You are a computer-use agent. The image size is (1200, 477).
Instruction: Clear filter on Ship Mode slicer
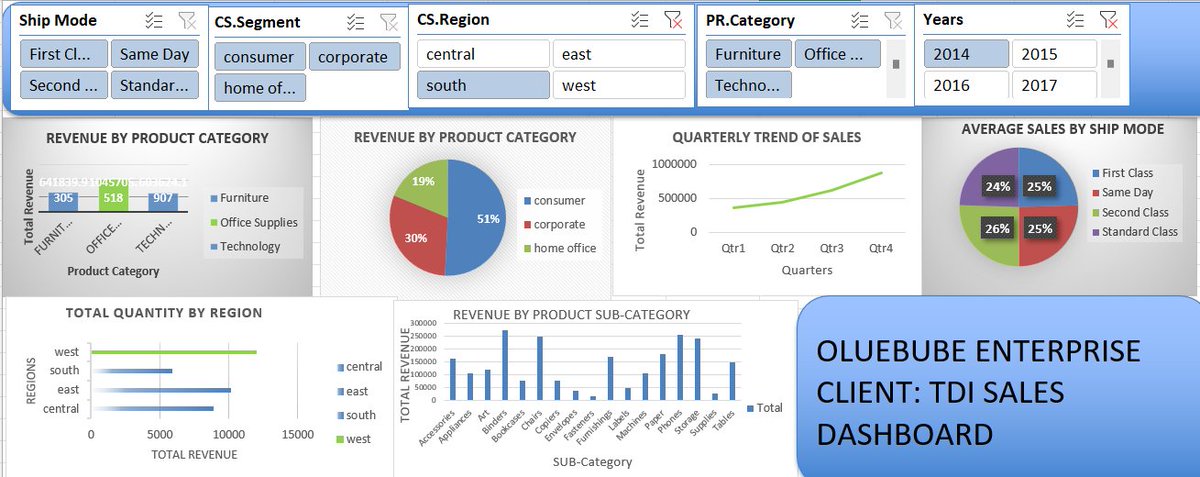(x=187, y=20)
